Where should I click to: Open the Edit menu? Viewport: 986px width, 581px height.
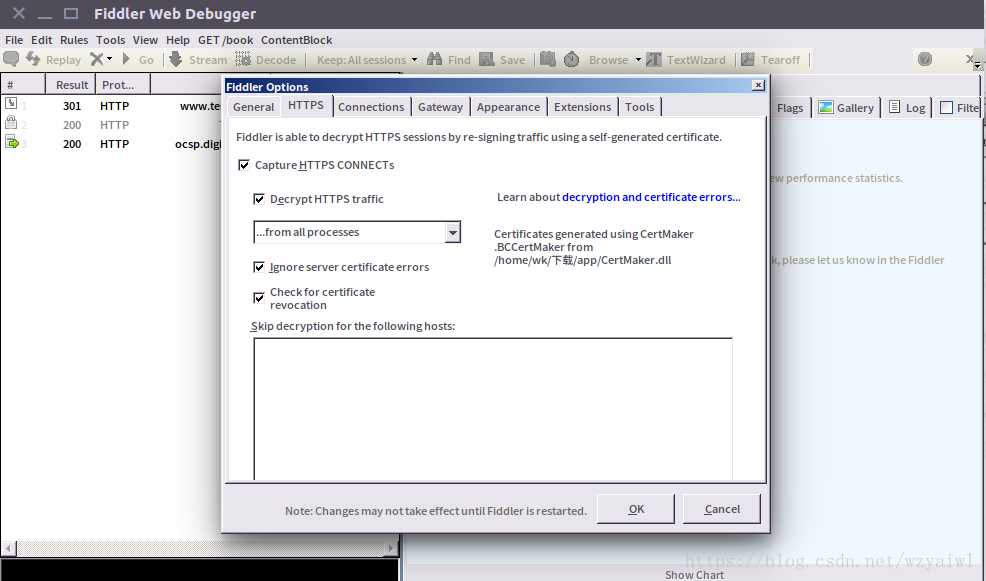(42, 40)
